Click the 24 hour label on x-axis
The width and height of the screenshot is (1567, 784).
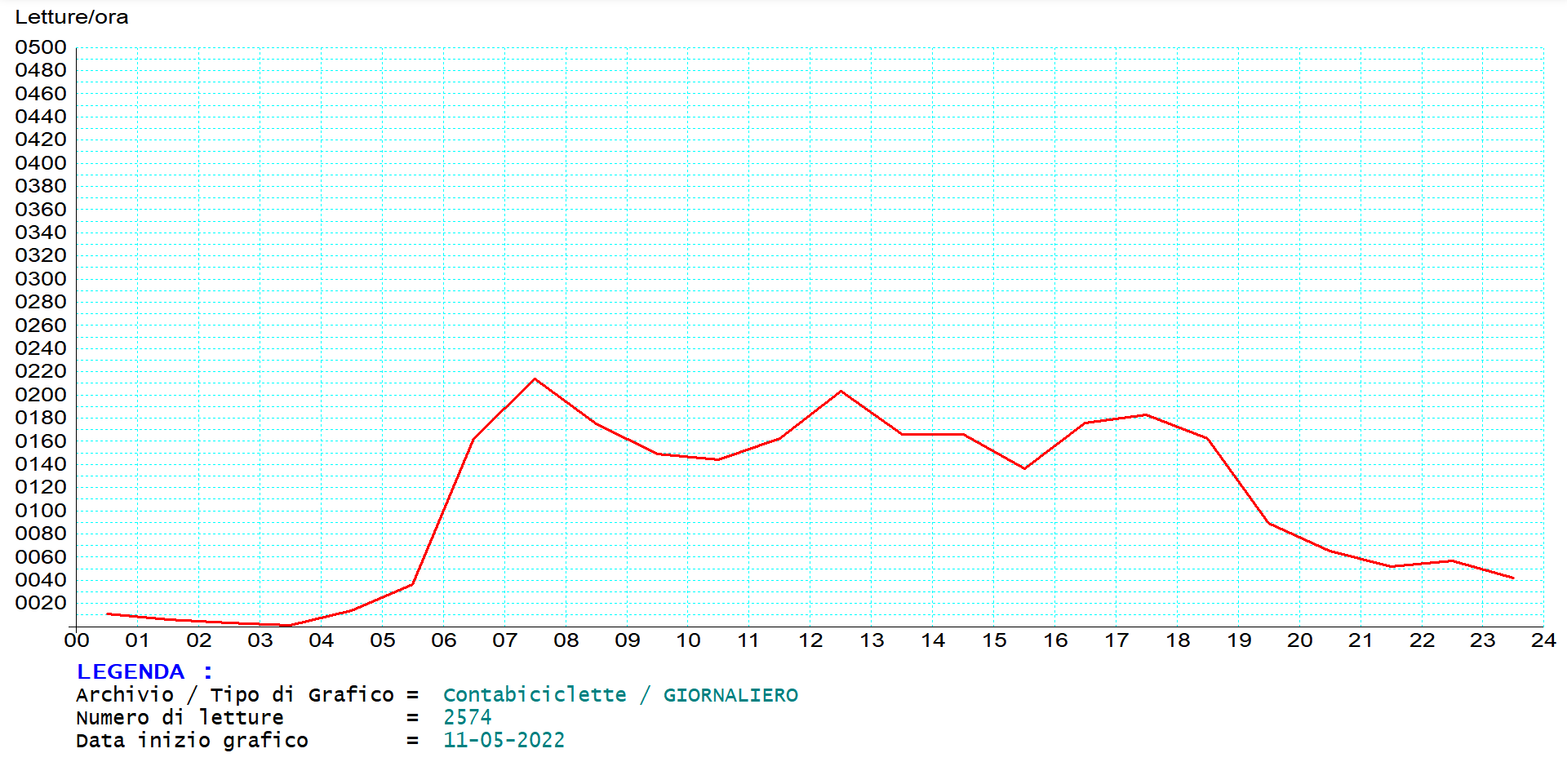[1543, 640]
